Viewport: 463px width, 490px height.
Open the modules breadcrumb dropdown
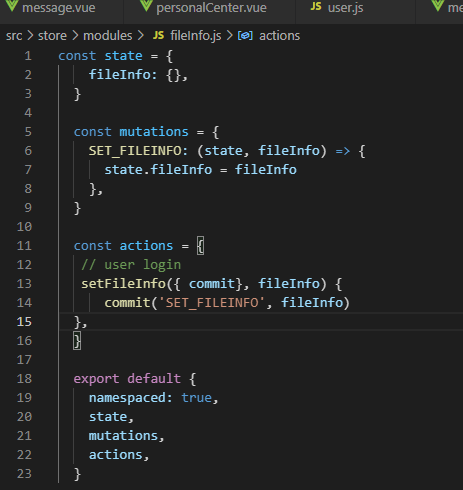pos(108,36)
